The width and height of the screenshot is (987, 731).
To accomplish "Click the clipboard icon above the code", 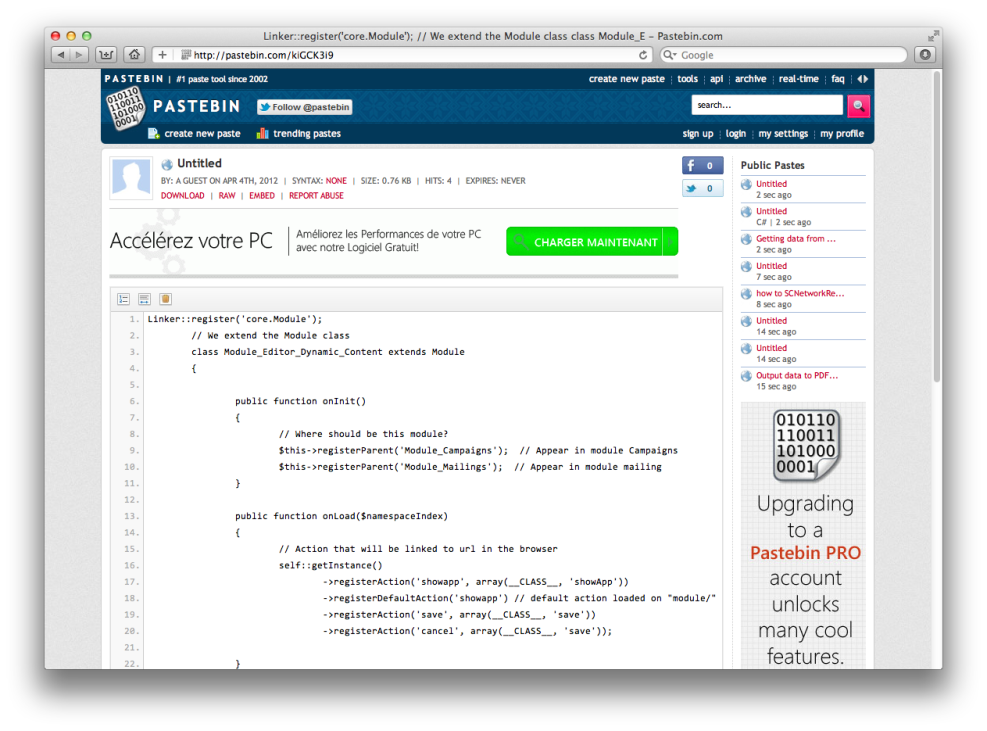I will click(165, 299).
